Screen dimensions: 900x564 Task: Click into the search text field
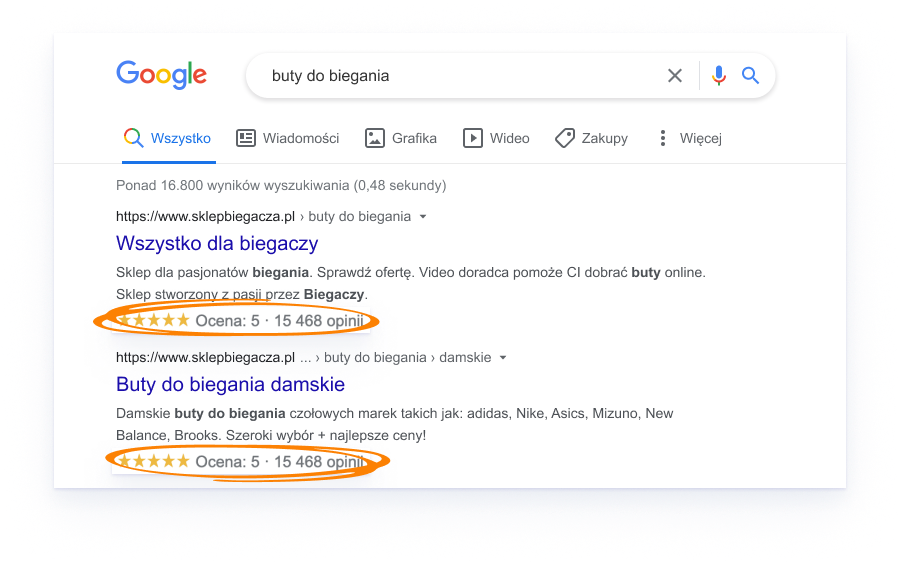(459, 76)
